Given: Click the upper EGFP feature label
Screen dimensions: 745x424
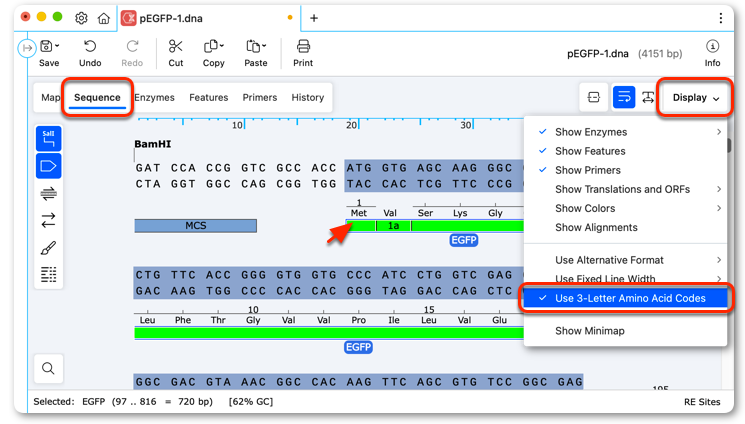Looking at the screenshot, I should pos(464,240).
